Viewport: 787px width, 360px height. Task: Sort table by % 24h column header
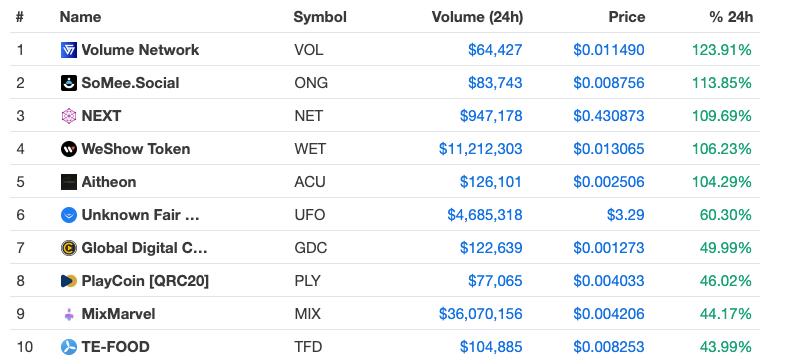tap(731, 17)
